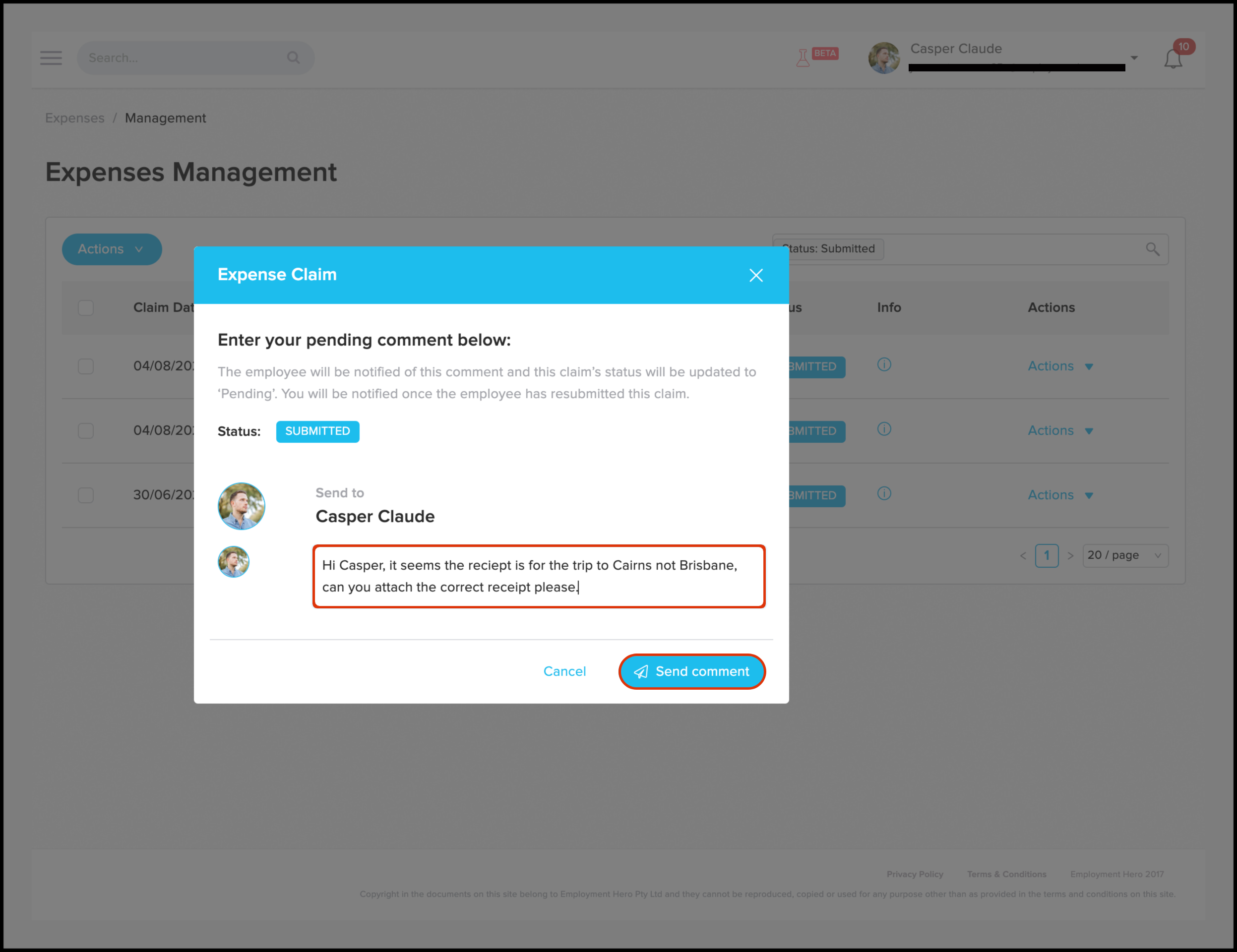Open the 20 / page size dropdown

click(1124, 555)
